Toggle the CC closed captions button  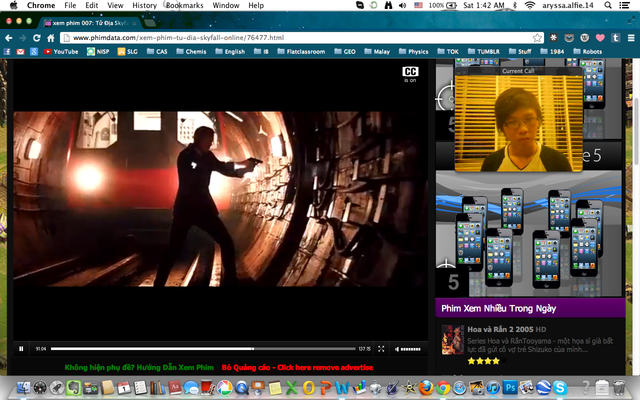click(x=410, y=72)
